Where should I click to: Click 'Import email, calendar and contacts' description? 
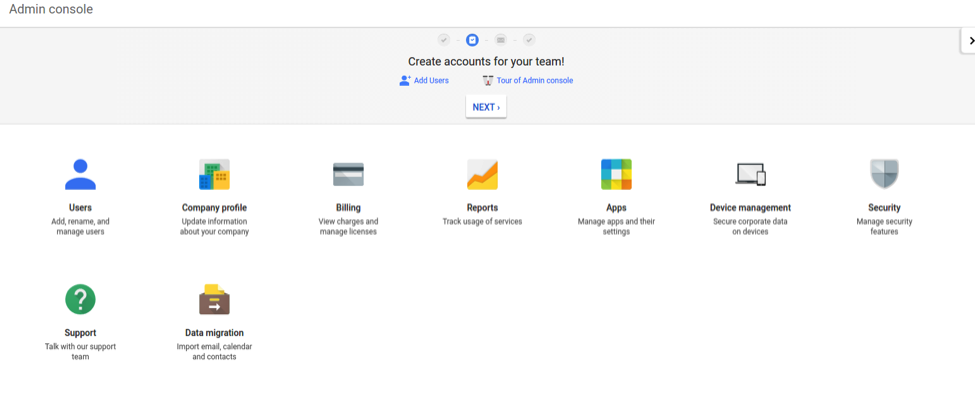click(x=214, y=351)
